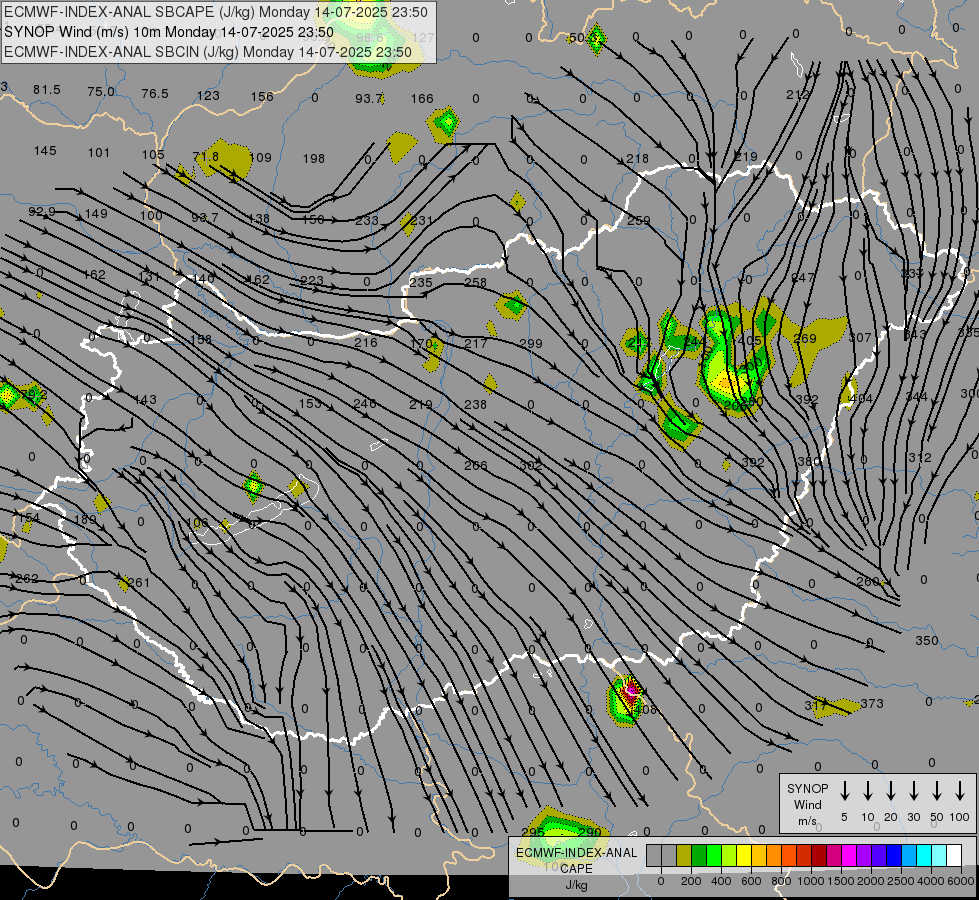Click the 302 value on the map

[x=531, y=465]
